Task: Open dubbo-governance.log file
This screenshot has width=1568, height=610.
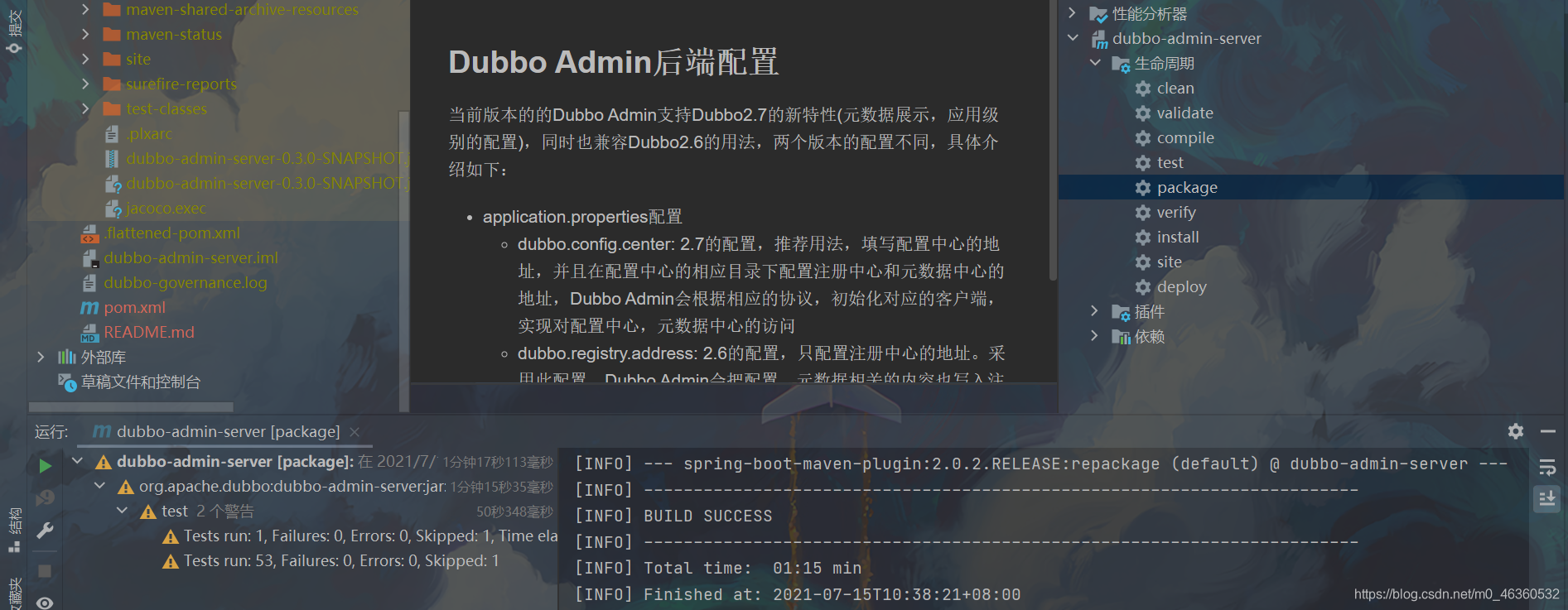Action: [x=185, y=282]
